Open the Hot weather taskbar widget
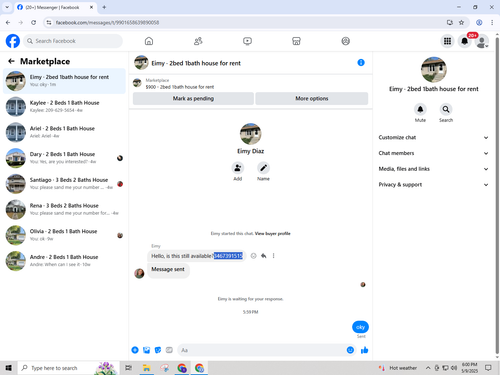Image resolution: width=500 pixels, height=375 pixels. (x=398, y=368)
